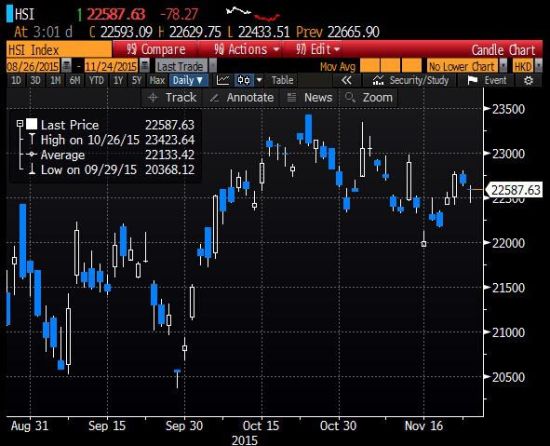Image resolution: width=550 pixels, height=446 pixels.
Task: Switch to Table view
Action: [x=282, y=80]
